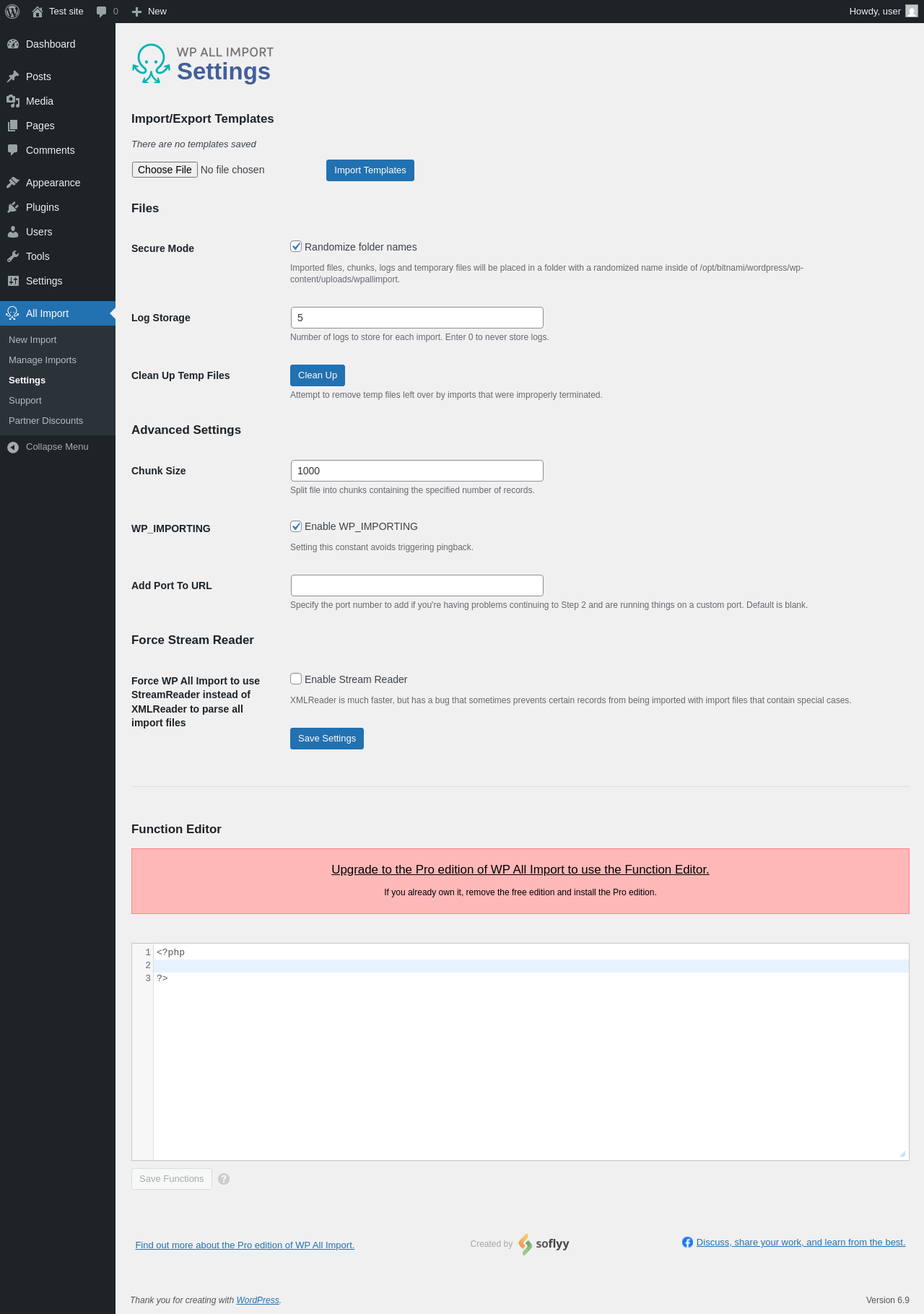Open the comments bubble icon in admin bar
This screenshot has width=924, height=1314.
click(101, 12)
